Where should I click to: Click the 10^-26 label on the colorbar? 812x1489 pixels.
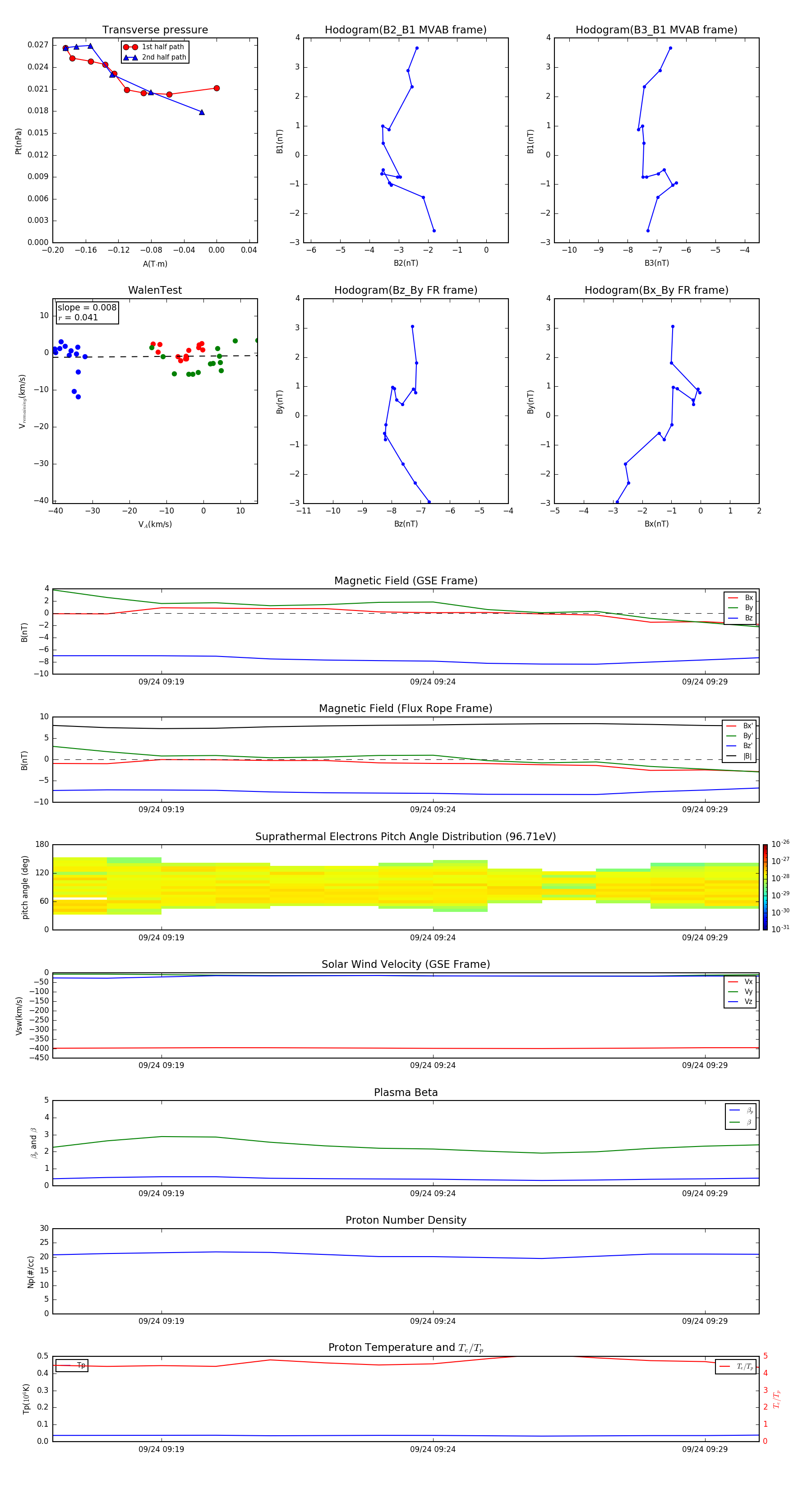[780, 844]
